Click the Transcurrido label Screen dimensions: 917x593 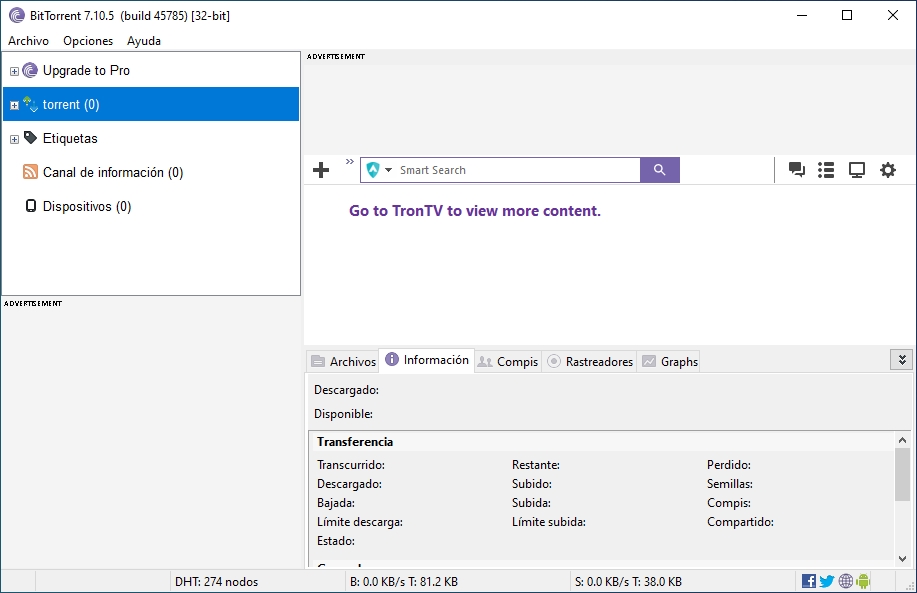click(351, 465)
